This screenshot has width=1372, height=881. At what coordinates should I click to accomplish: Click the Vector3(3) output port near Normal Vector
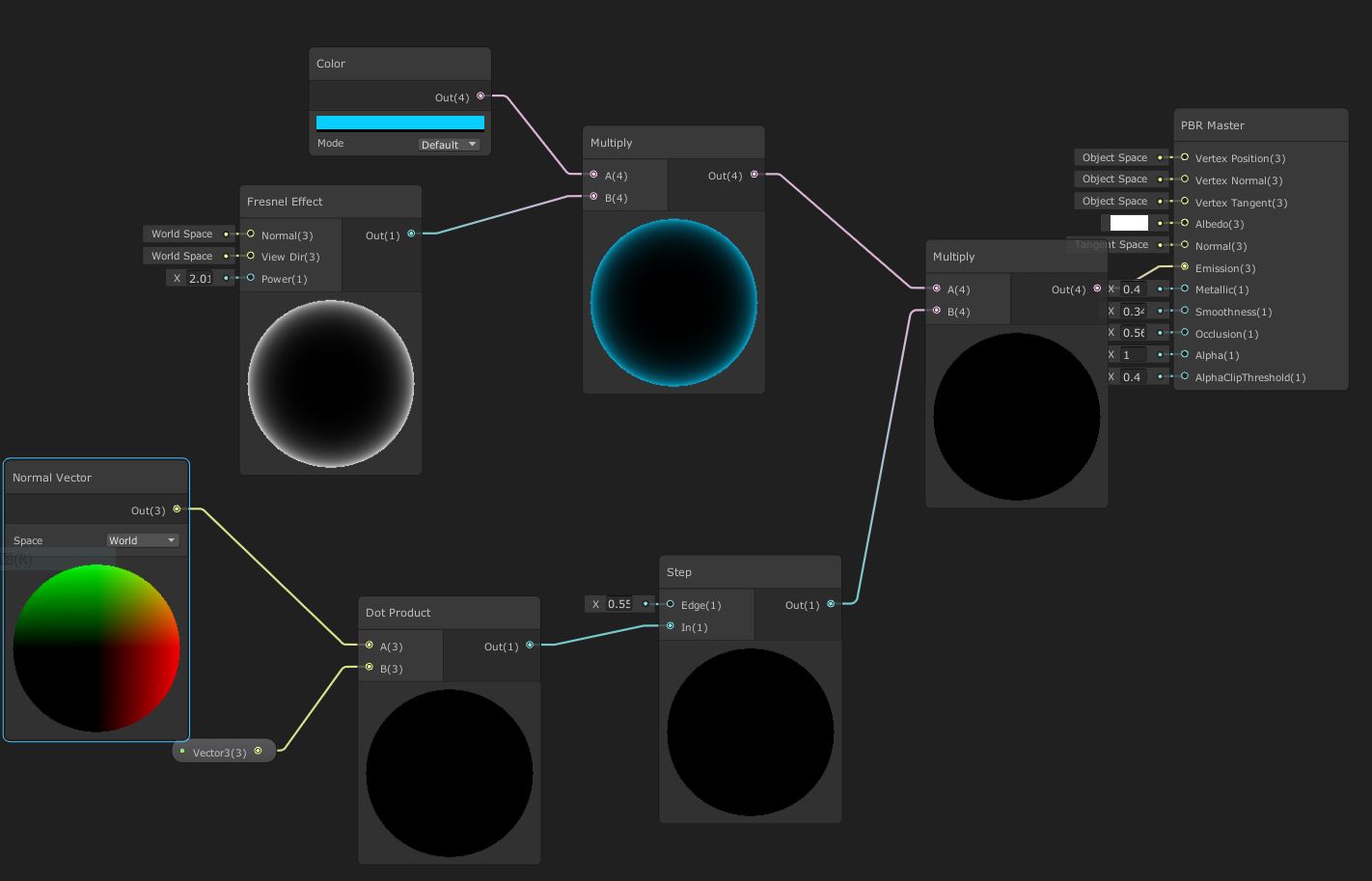(259, 751)
